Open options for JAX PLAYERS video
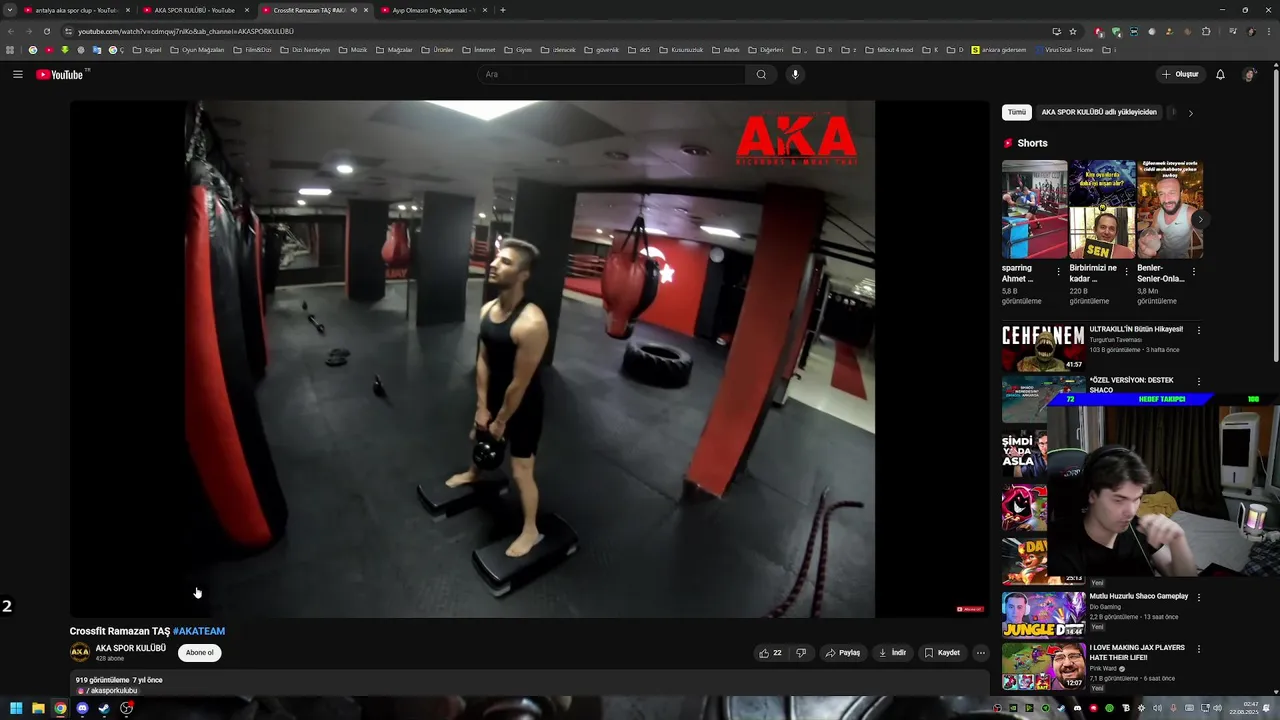The image size is (1280, 720). coord(1199,649)
